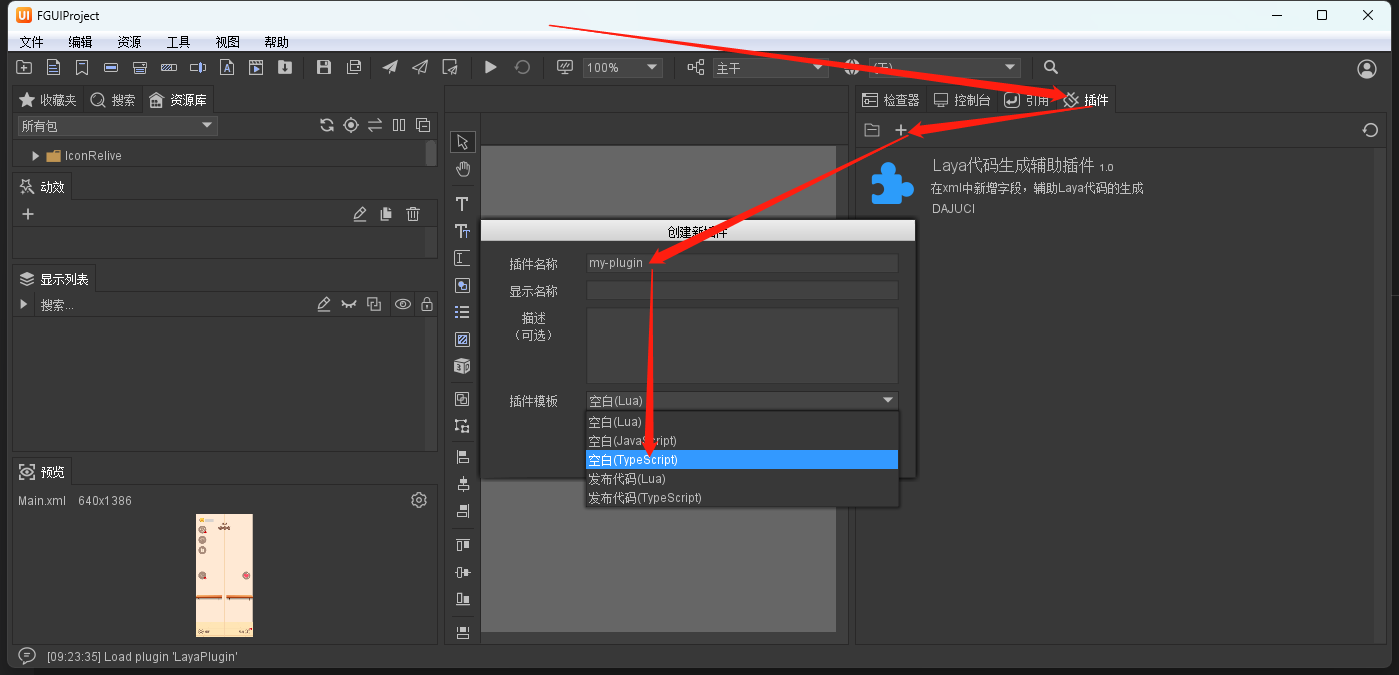Viewport: 1399px width, 675px height.
Task: Open the preview panel settings gear
Action: (419, 500)
